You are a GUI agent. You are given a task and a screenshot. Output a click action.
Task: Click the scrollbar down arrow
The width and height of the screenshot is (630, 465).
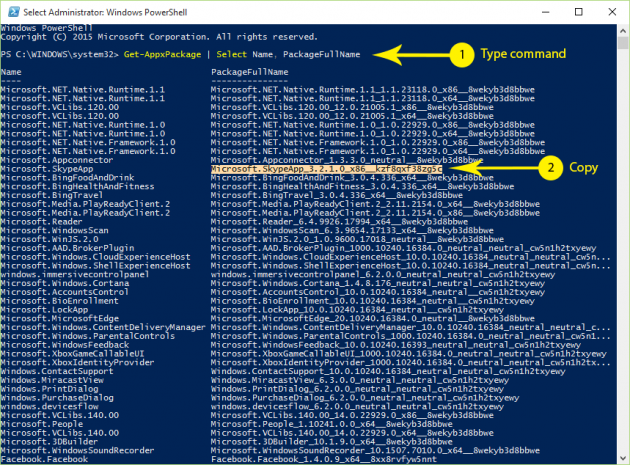click(621, 457)
